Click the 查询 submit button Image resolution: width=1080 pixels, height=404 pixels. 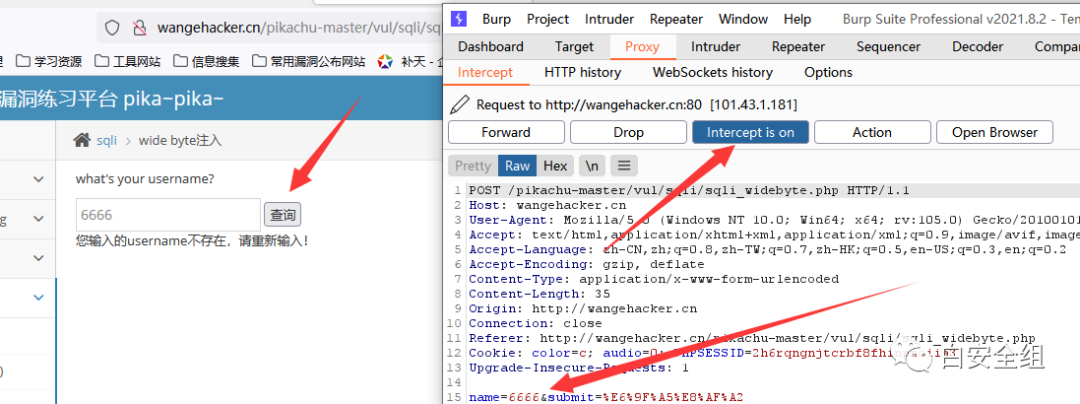pos(282,215)
